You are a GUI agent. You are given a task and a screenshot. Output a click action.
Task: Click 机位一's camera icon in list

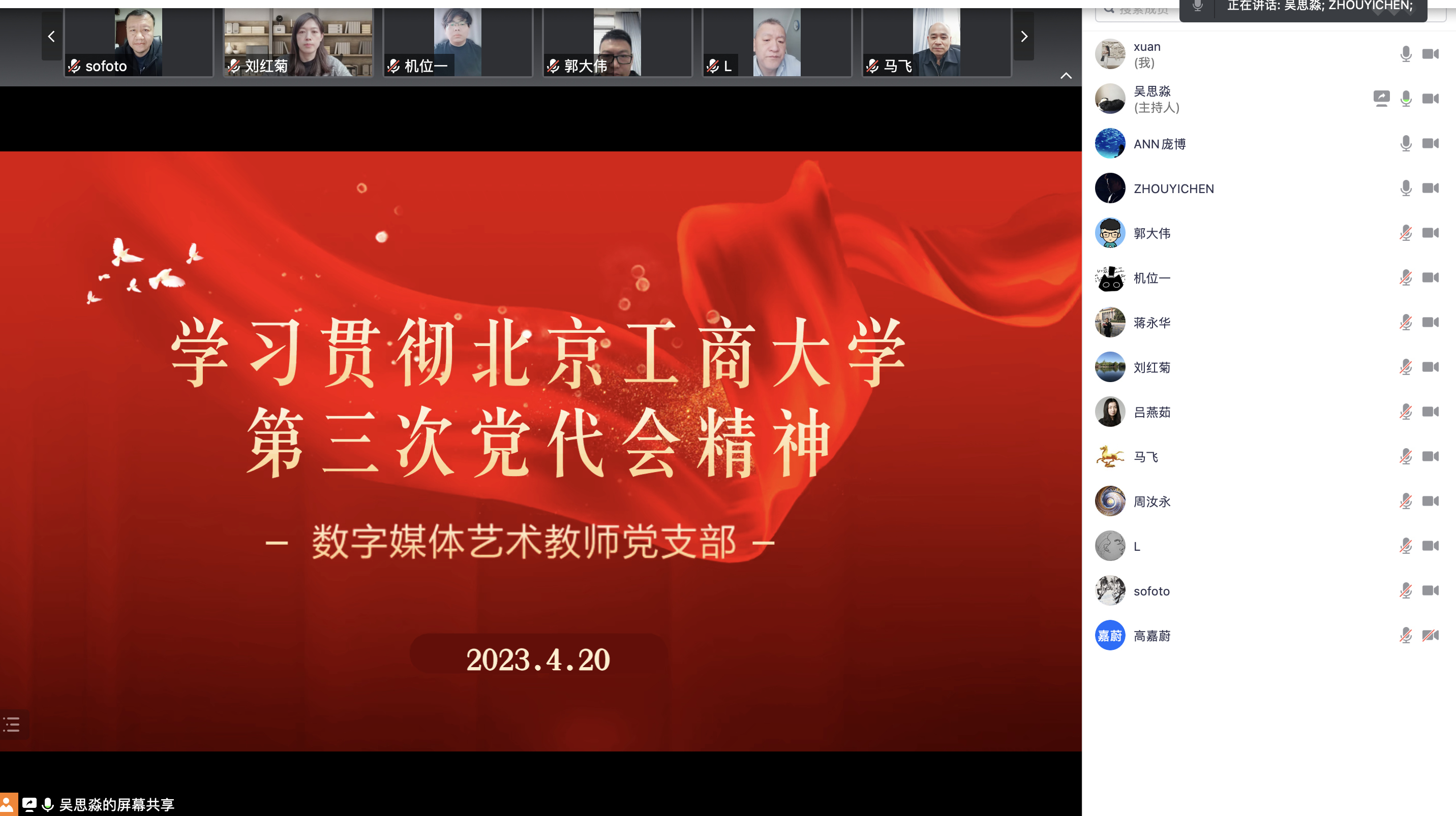[1431, 277]
